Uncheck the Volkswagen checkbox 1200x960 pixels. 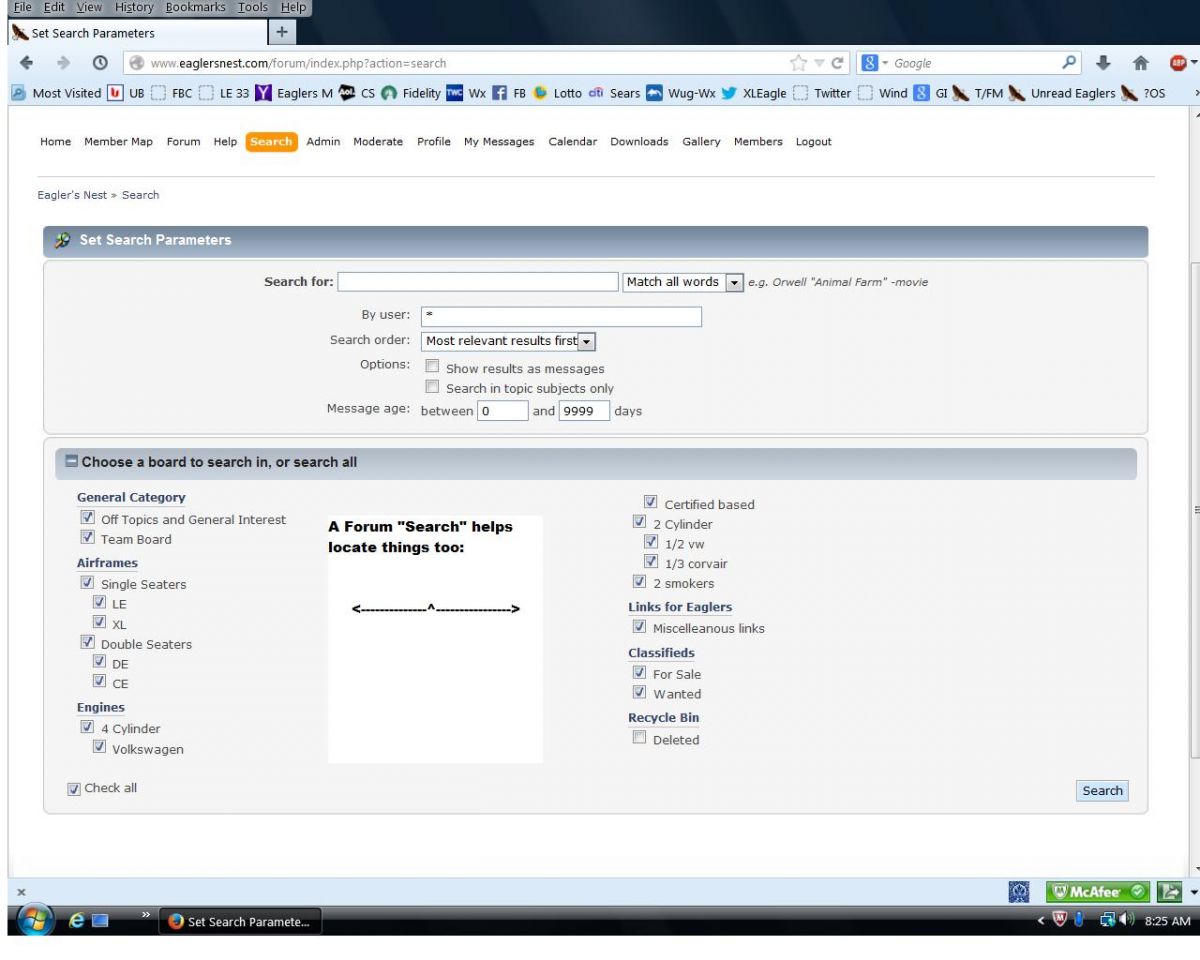click(99, 747)
